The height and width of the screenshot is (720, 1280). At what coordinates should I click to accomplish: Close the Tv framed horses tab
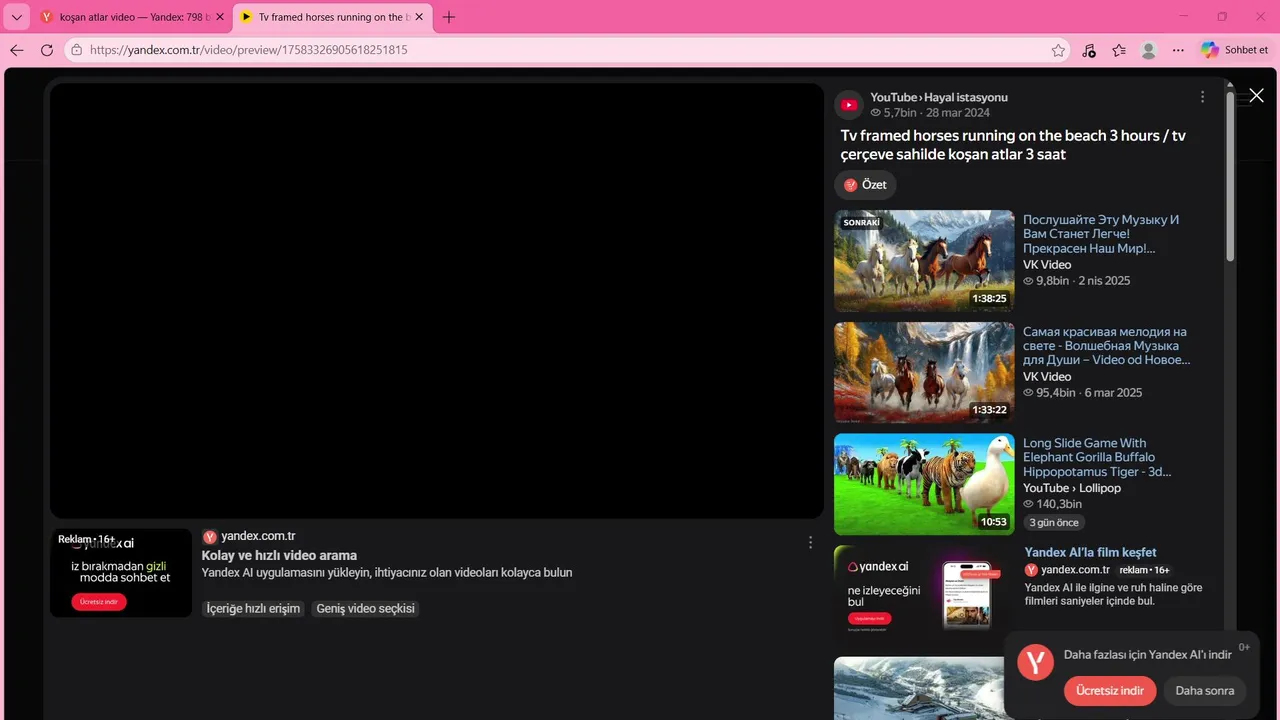(420, 17)
